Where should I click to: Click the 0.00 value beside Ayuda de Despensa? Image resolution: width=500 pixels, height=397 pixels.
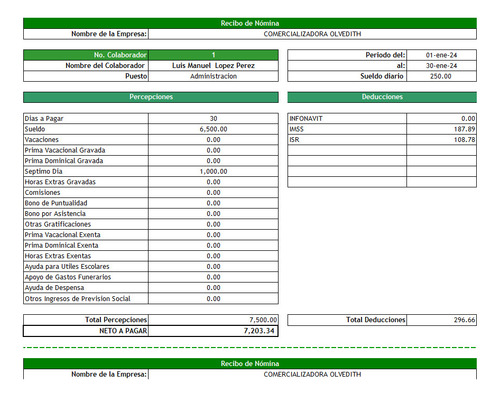pyautogui.click(x=213, y=288)
